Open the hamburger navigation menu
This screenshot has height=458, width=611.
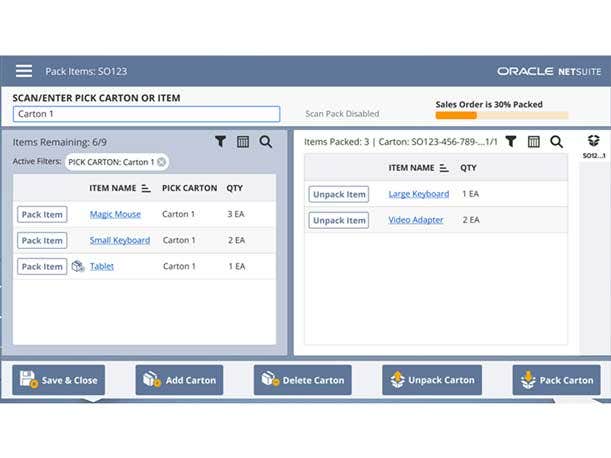point(24,71)
